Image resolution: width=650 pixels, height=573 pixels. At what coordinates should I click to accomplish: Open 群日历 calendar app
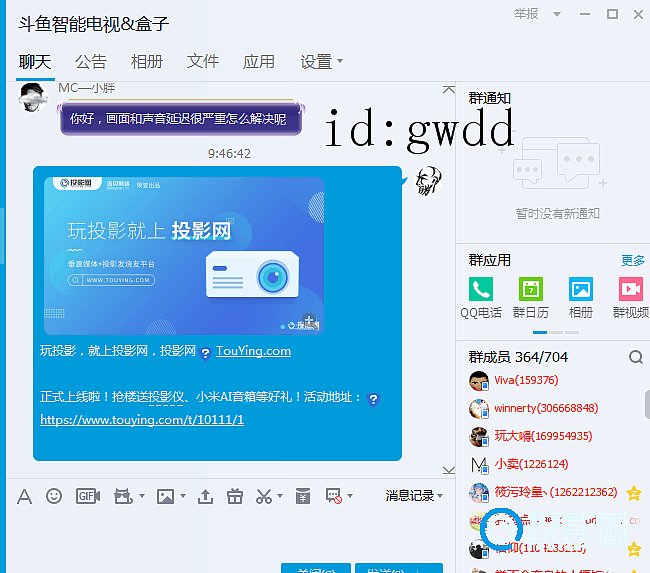click(x=531, y=298)
